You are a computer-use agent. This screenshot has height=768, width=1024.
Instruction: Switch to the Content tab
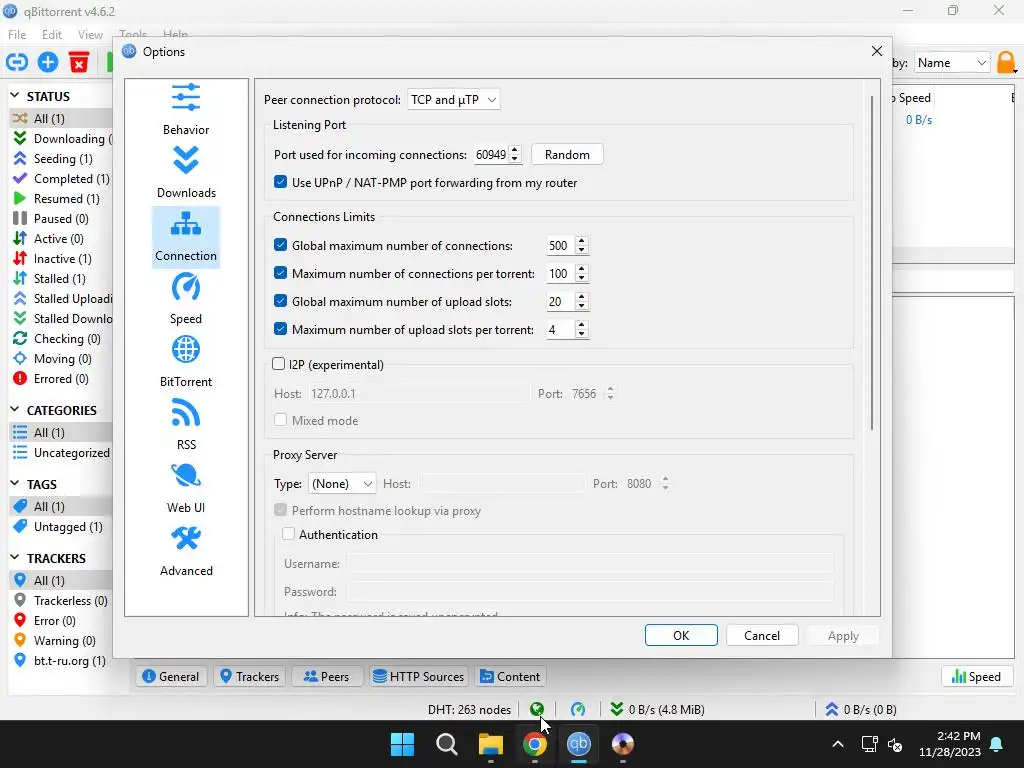pos(510,677)
